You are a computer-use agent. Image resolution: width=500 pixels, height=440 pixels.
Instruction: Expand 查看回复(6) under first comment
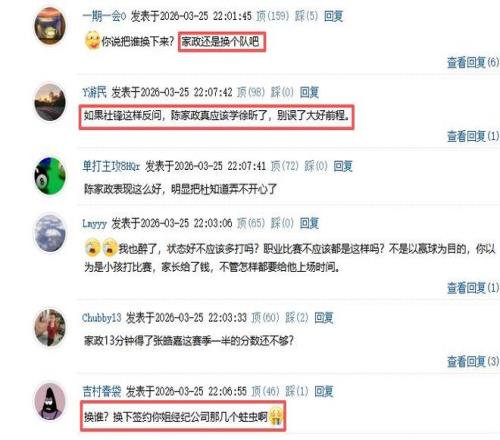473,62
